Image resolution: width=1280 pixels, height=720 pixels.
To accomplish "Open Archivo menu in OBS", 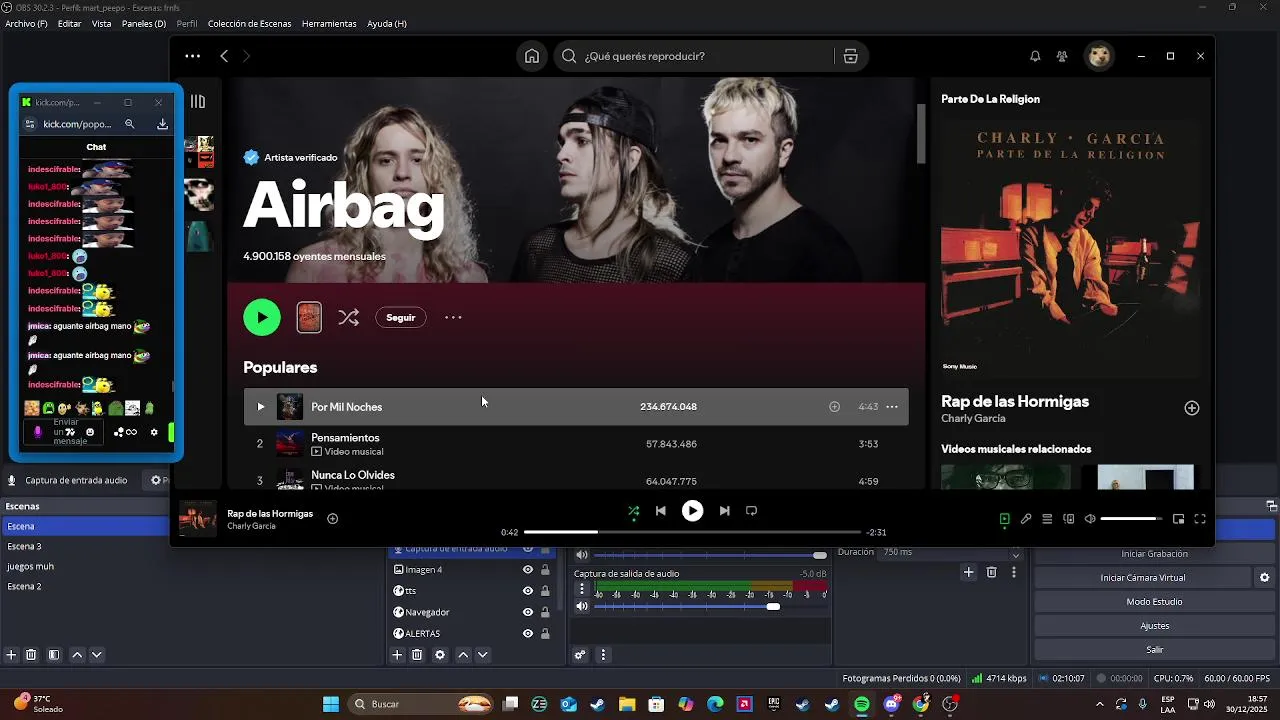I will (x=26, y=23).
